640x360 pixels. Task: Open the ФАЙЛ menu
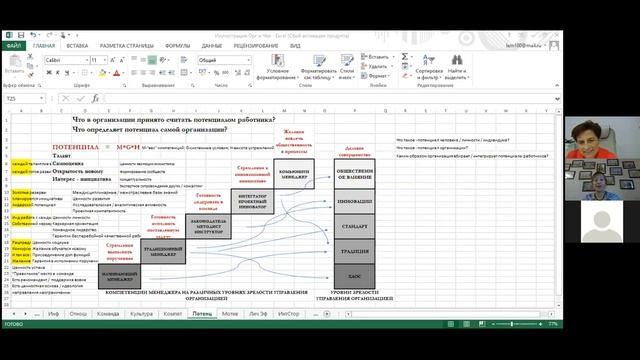(x=14, y=46)
